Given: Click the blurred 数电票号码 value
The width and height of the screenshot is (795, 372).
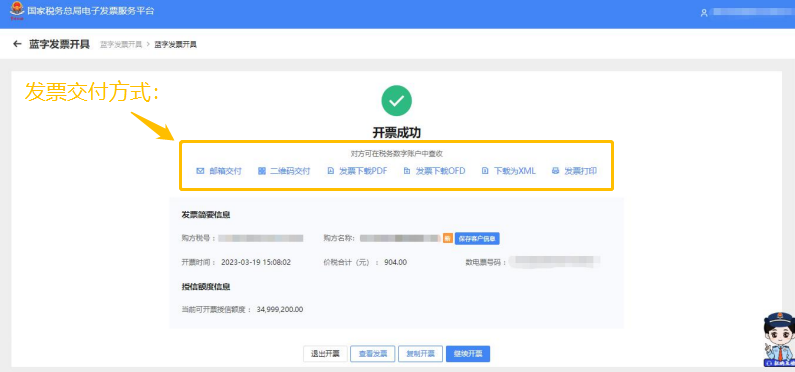Looking at the screenshot, I should (555, 261).
